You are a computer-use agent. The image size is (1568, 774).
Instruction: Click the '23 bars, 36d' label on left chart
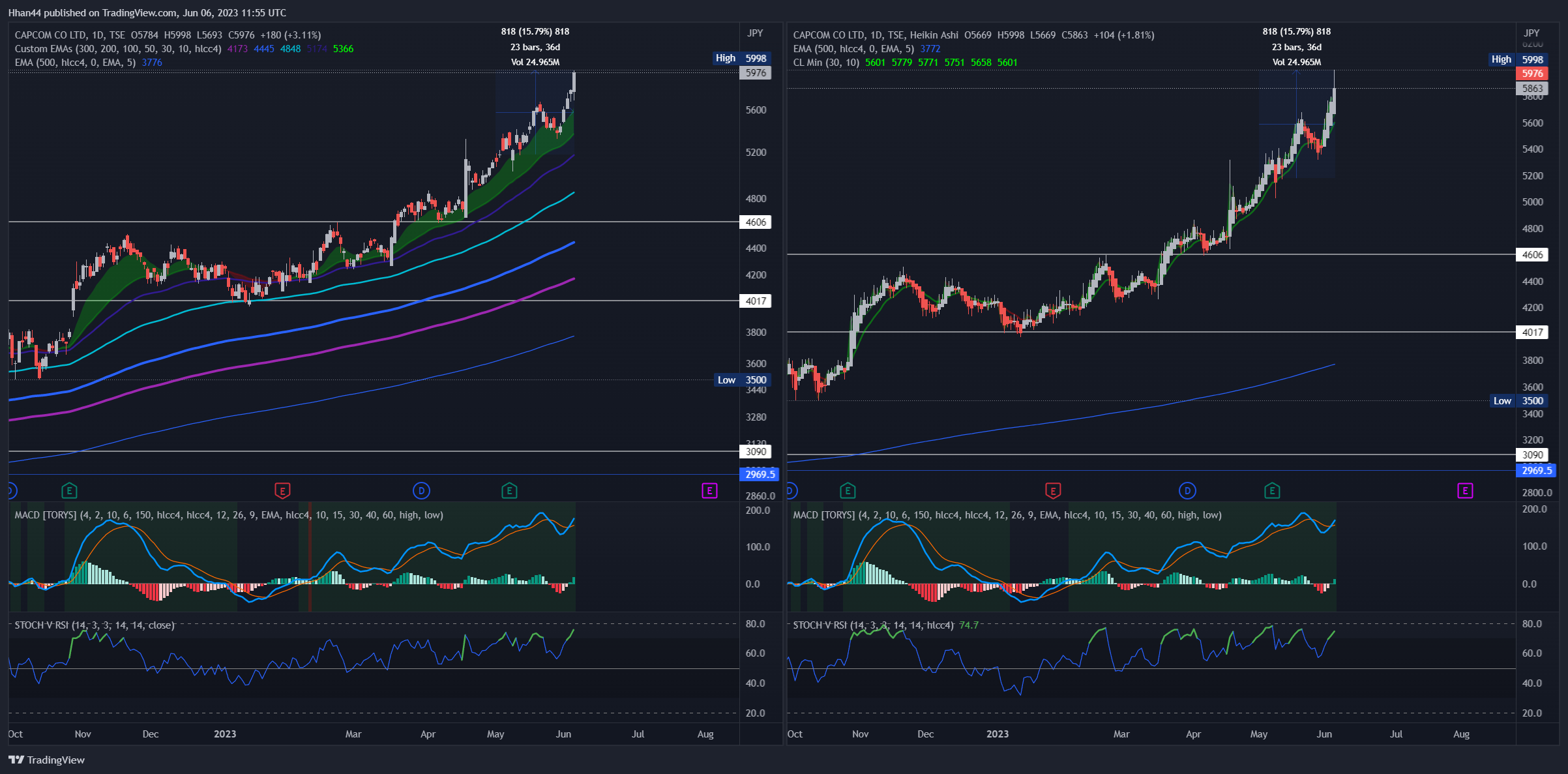click(x=535, y=47)
